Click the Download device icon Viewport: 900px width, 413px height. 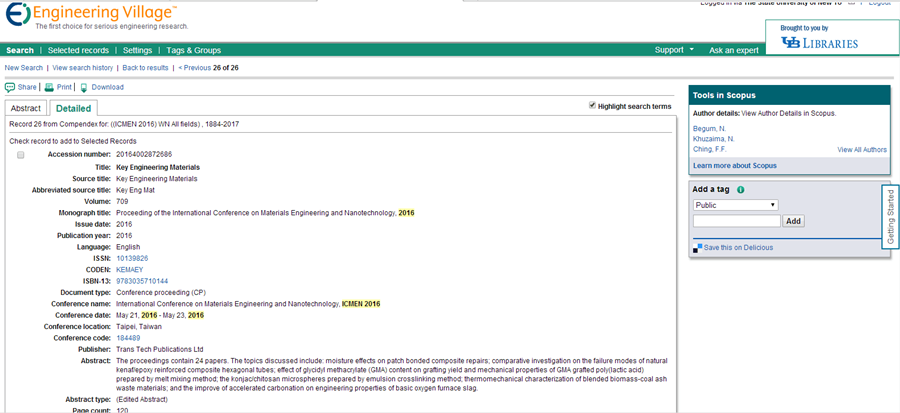click(84, 88)
